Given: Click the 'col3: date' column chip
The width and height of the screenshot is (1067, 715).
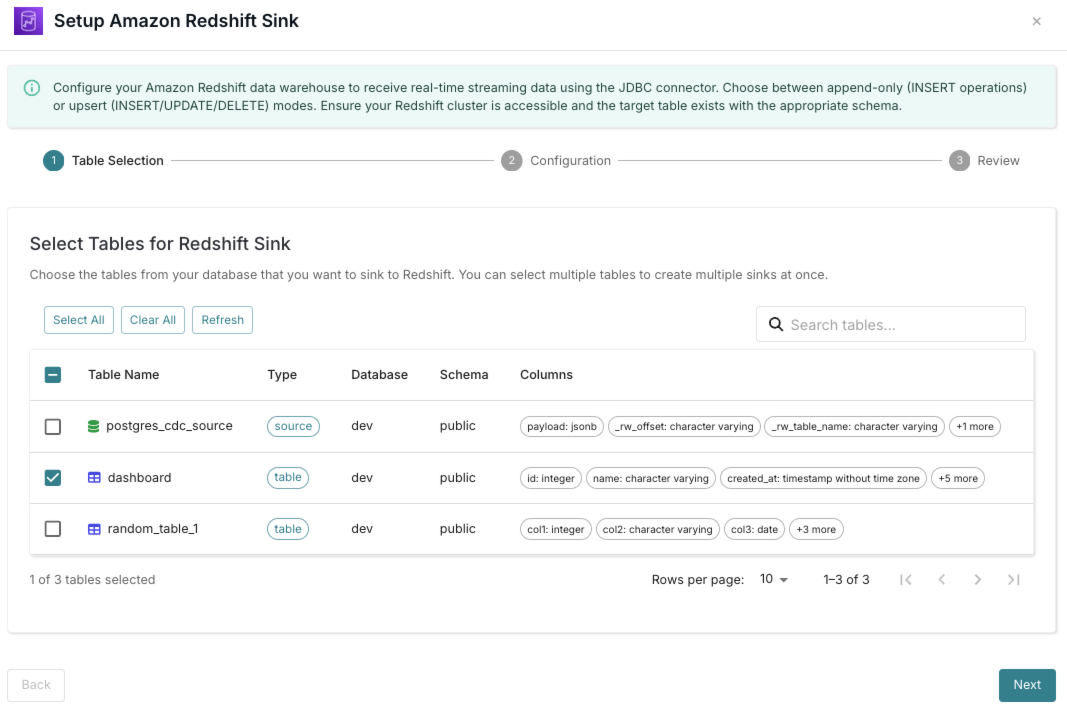Looking at the screenshot, I should (x=754, y=529).
